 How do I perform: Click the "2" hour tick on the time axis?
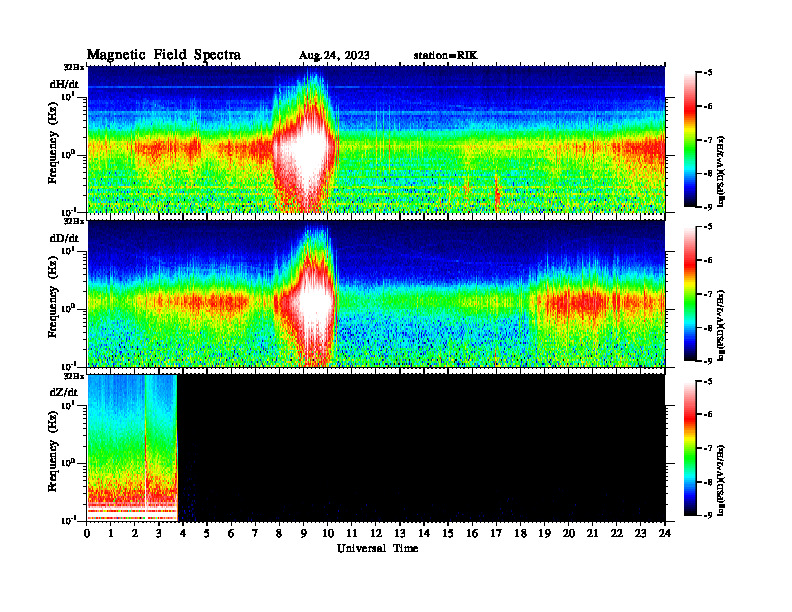point(134,533)
